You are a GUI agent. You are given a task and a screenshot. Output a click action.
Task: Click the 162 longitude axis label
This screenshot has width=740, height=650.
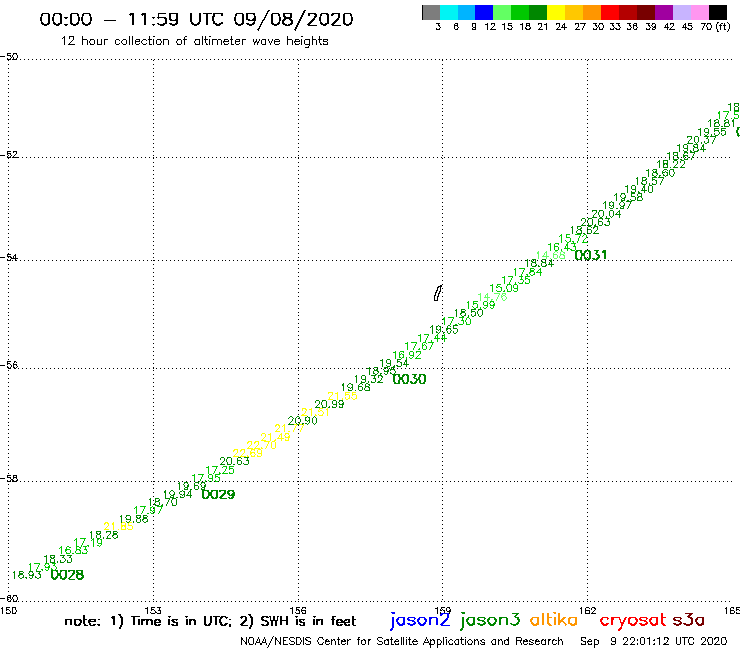click(x=587, y=611)
